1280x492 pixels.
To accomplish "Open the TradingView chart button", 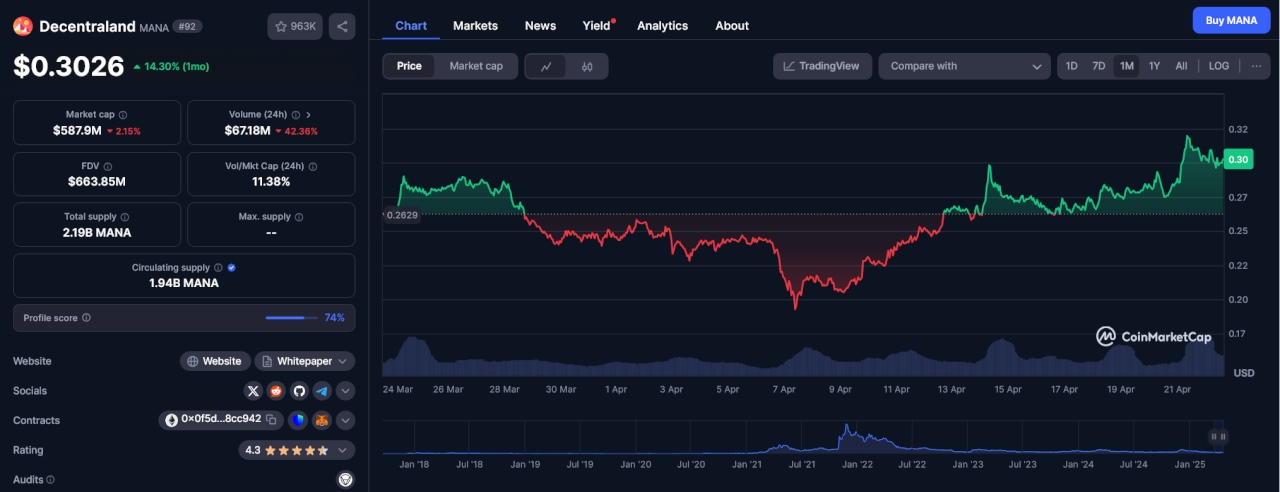I will [x=822, y=66].
